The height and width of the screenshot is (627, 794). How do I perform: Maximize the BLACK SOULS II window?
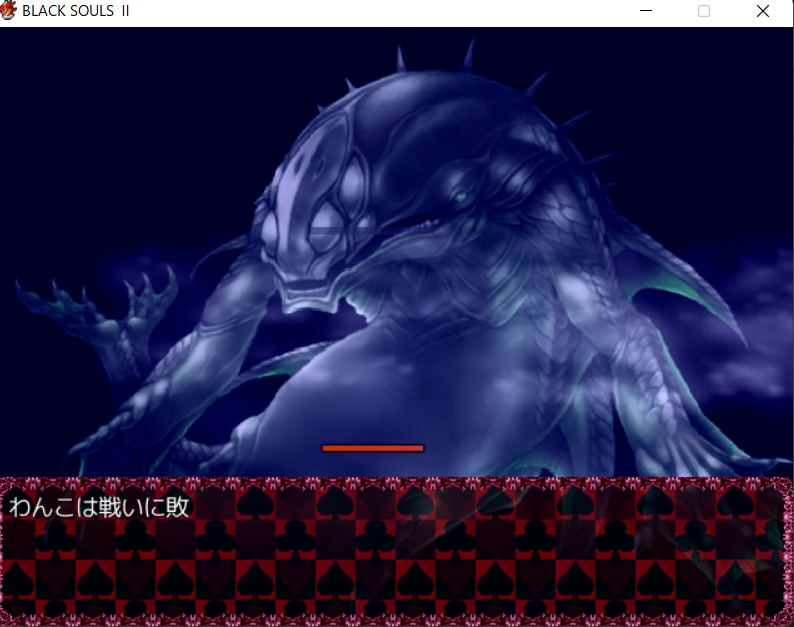[704, 11]
